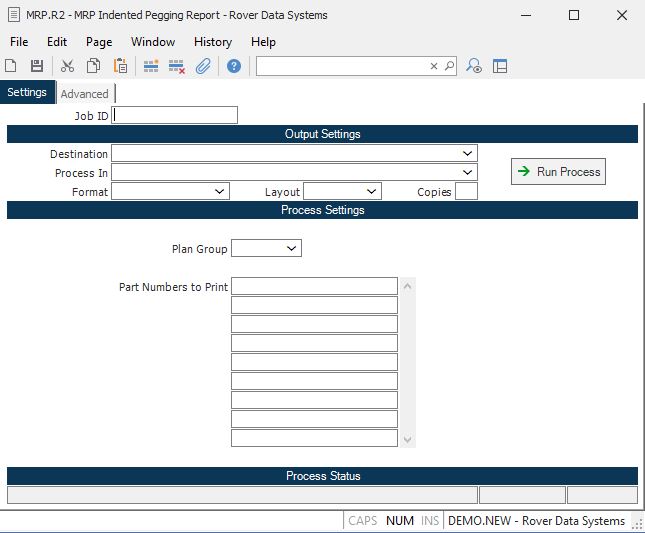645x533 pixels.
Task: Click the Copy icon in toolbar
Action: (x=94, y=66)
